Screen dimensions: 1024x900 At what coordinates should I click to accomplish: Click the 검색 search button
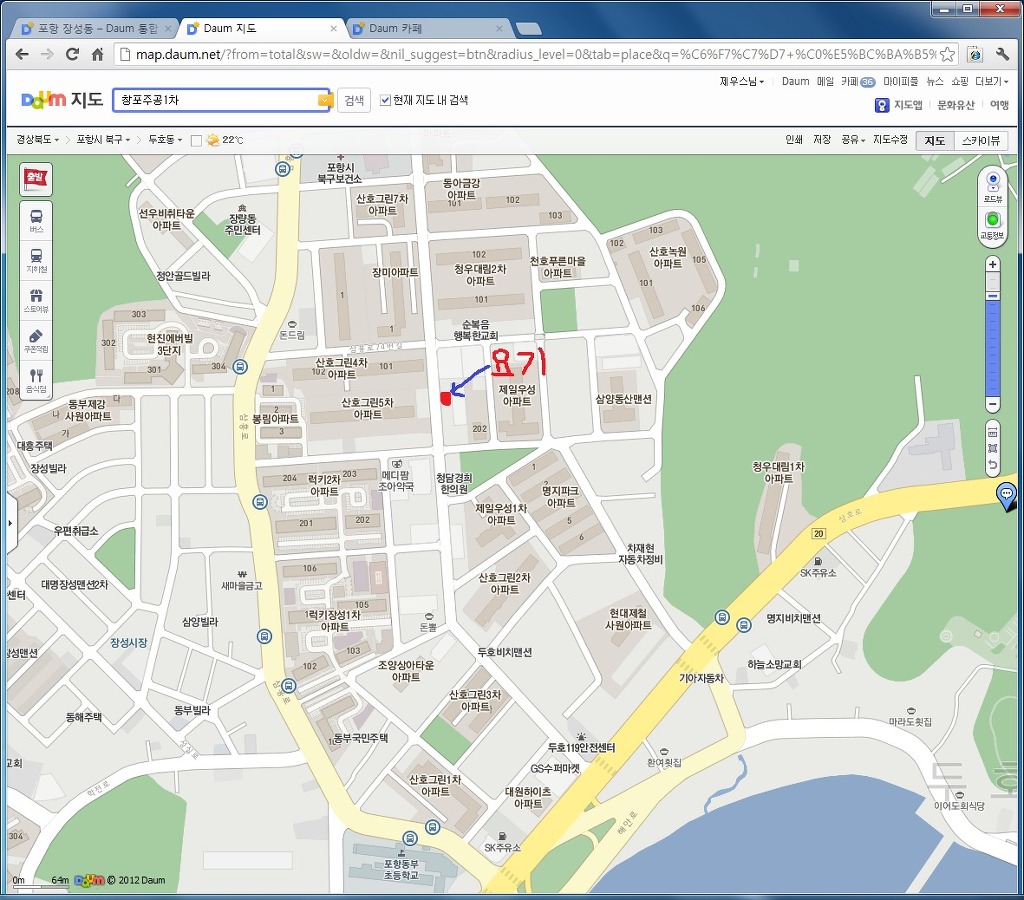(354, 100)
